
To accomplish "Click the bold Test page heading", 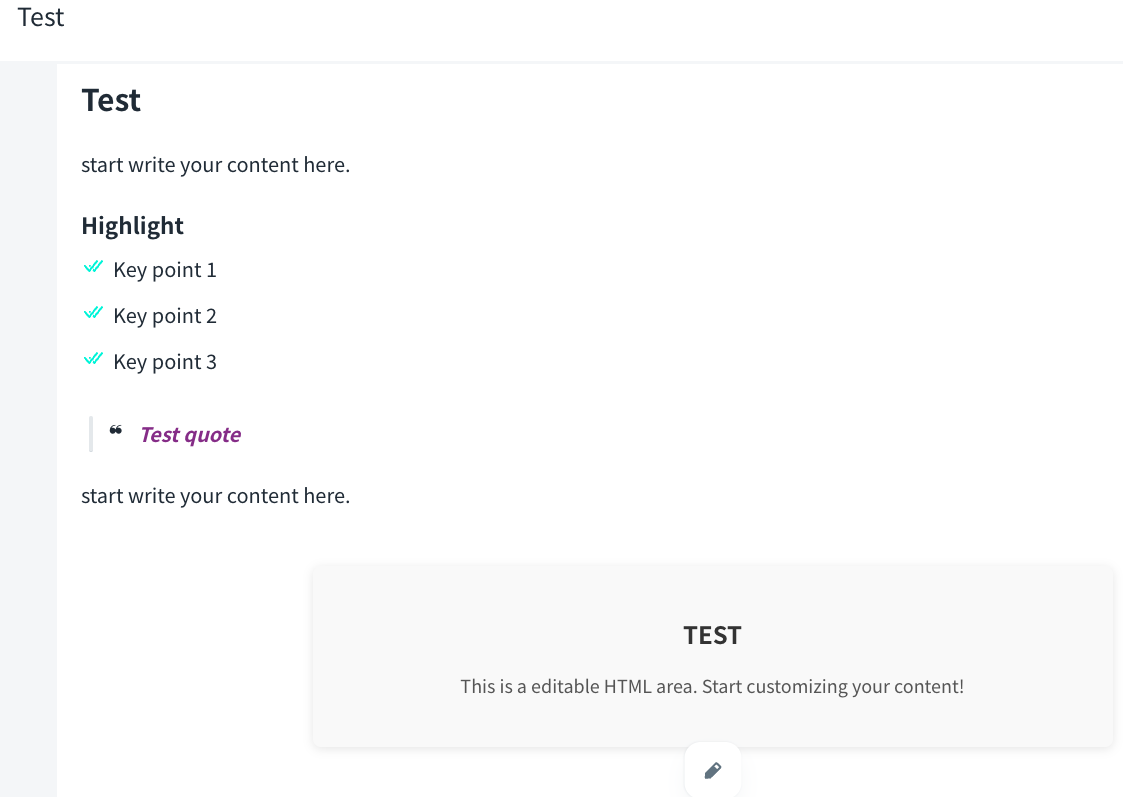I will click(x=111, y=101).
